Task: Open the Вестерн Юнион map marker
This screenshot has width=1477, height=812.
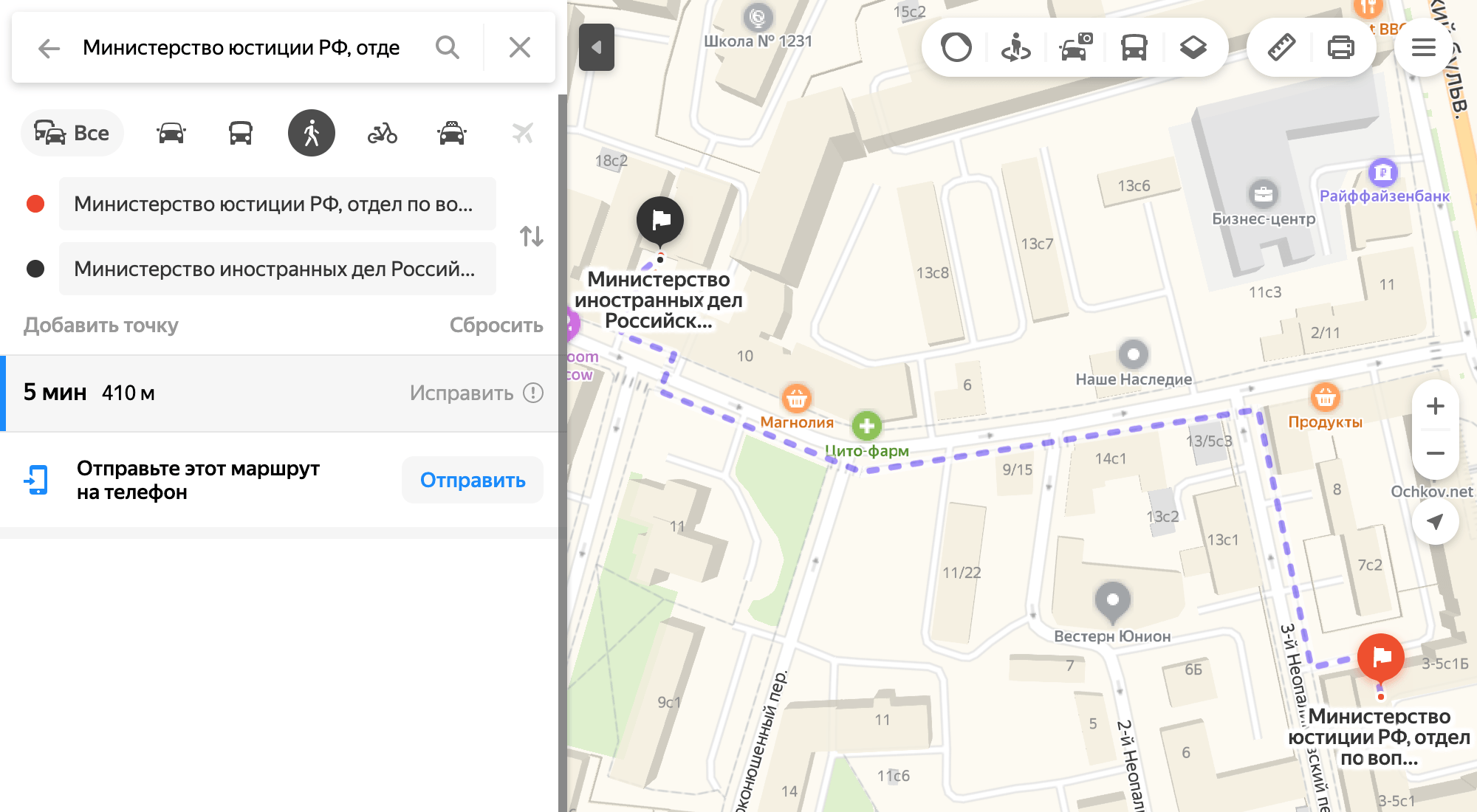Action: (1112, 601)
